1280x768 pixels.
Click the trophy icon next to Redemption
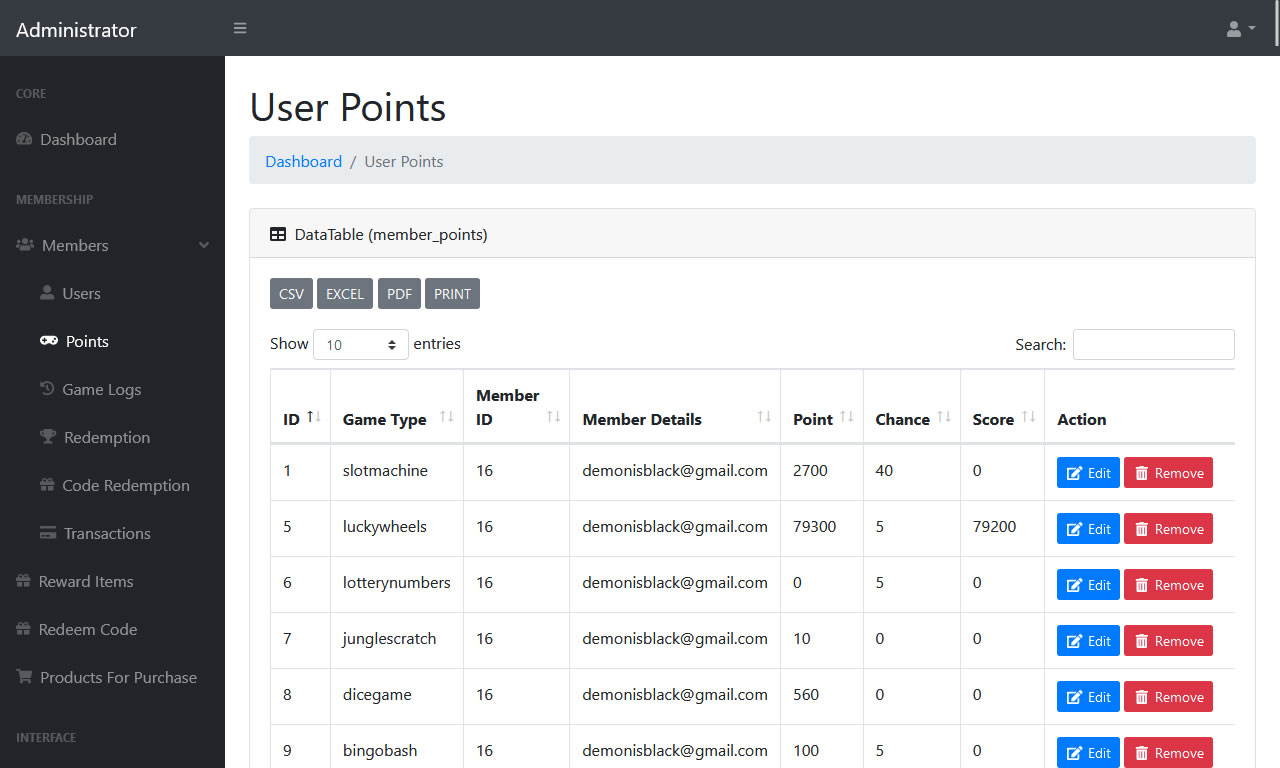(47, 437)
